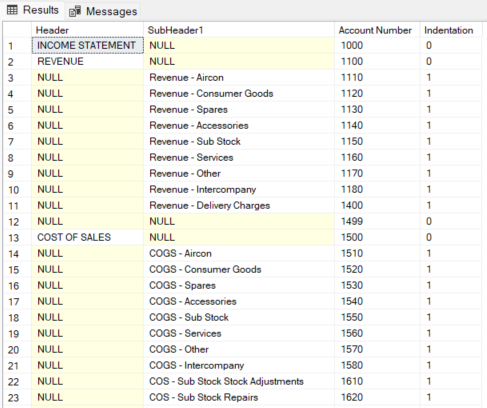Select COS - Sub Stock Stock Adjustments cell
The width and height of the screenshot is (487, 408).
pos(239,381)
